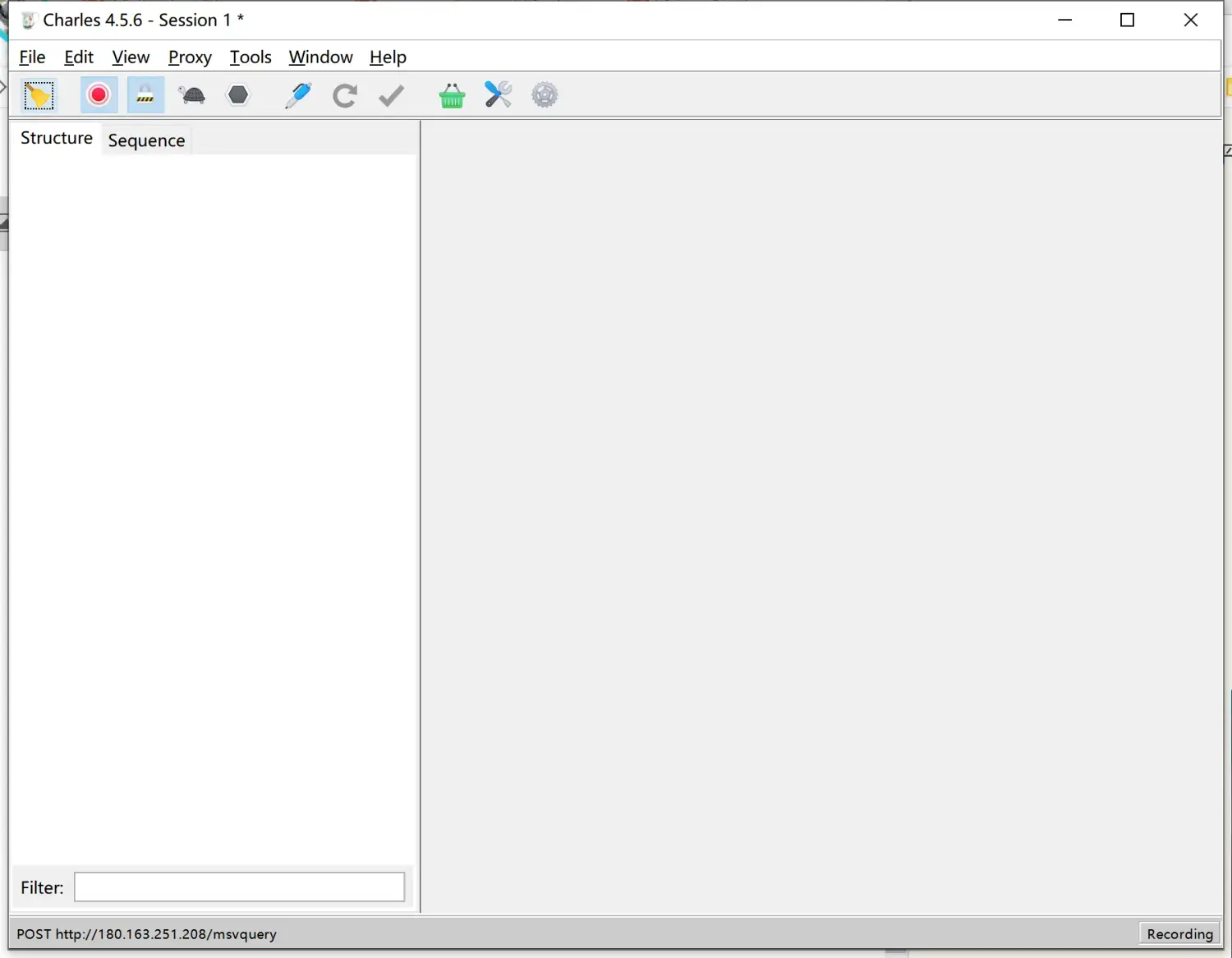
Task: Open Tools via wrench and screwdriver icon
Action: [x=498, y=95]
